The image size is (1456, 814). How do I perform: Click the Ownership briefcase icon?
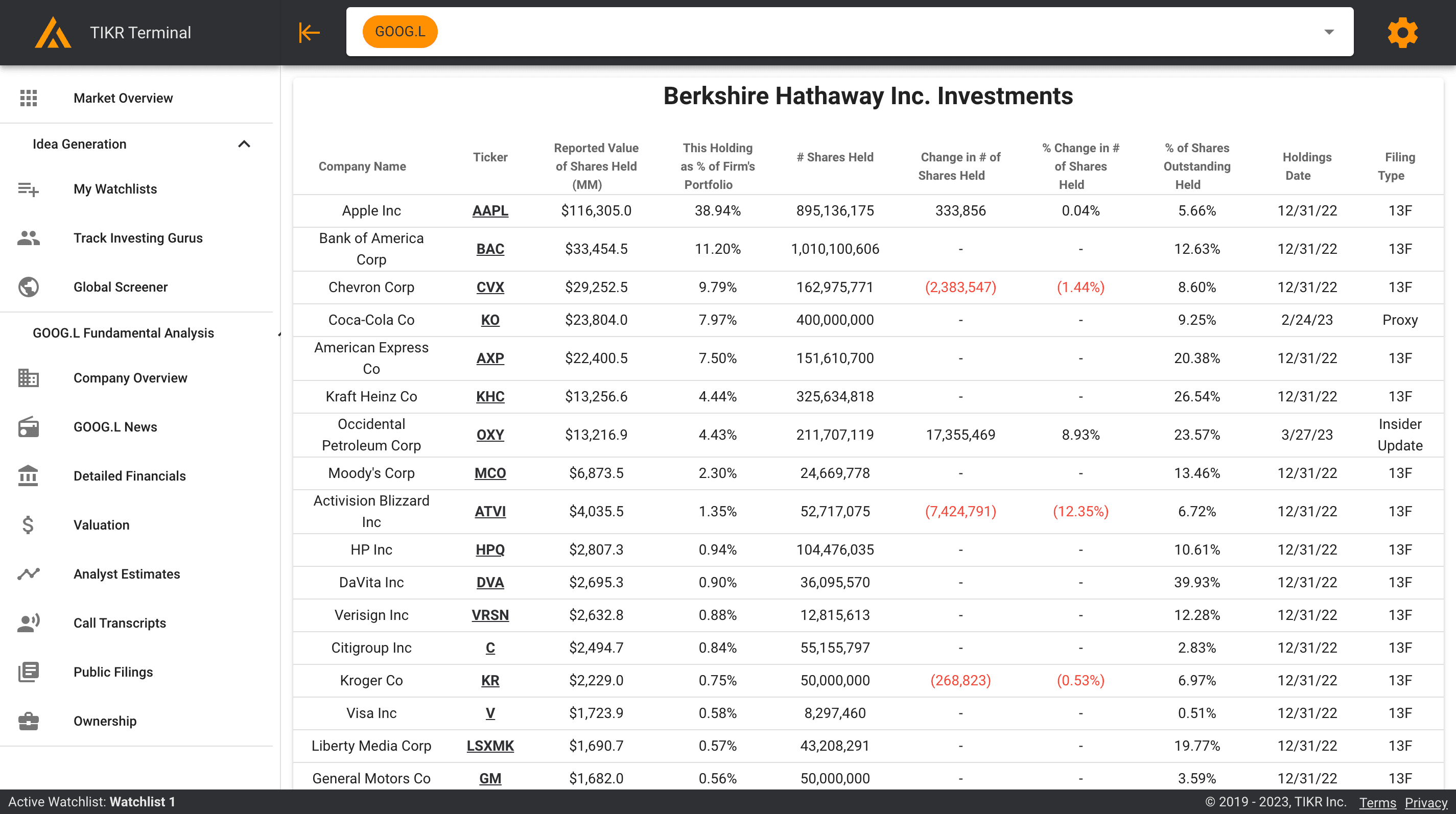click(x=28, y=721)
